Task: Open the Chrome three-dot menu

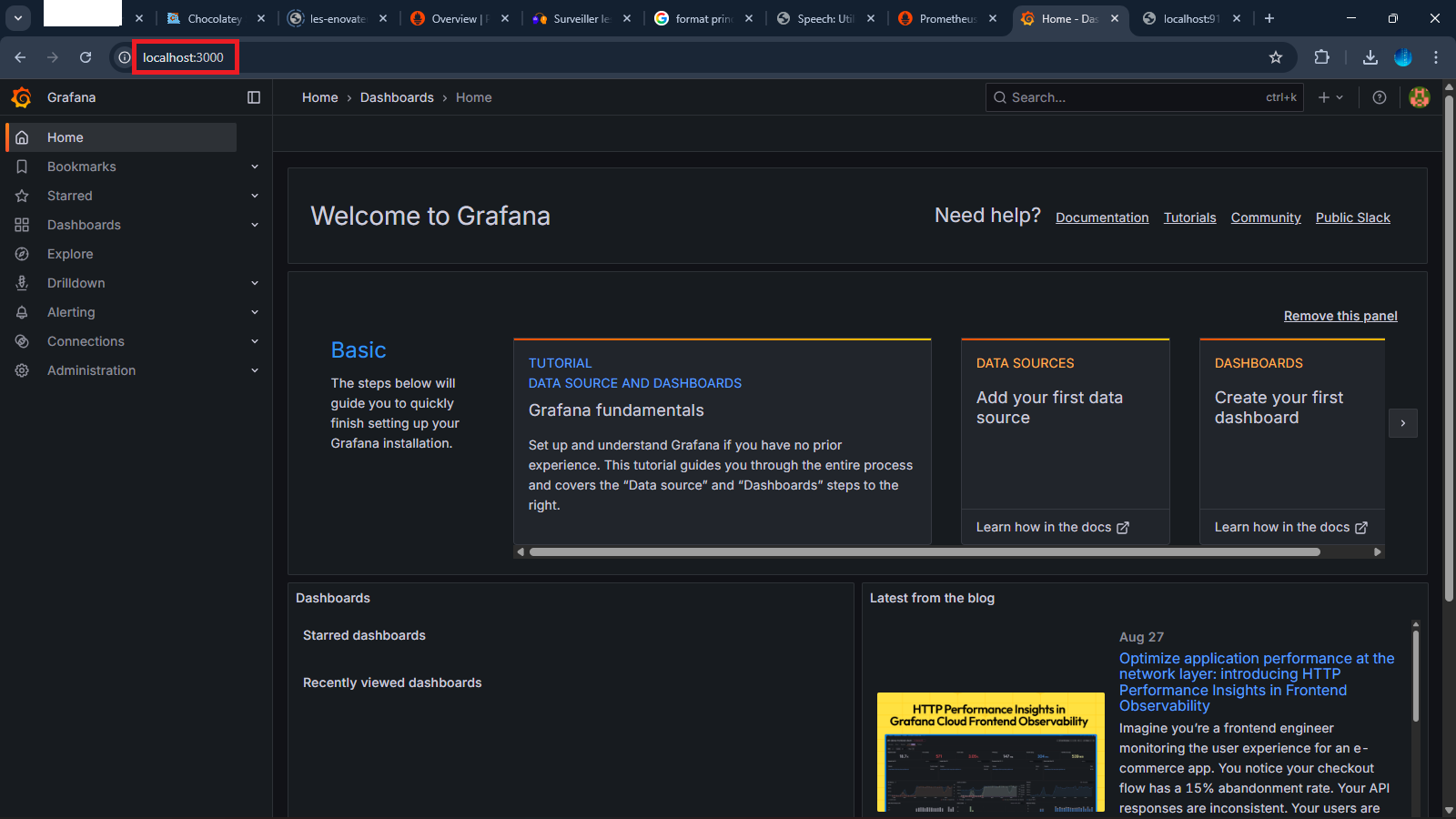Action: [1436, 57]
